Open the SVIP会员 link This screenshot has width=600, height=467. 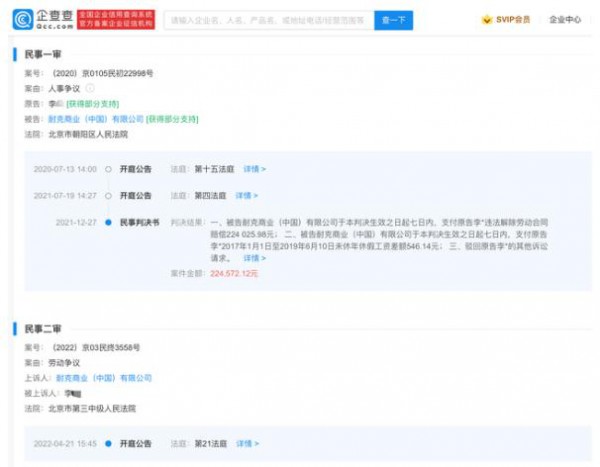513,20
